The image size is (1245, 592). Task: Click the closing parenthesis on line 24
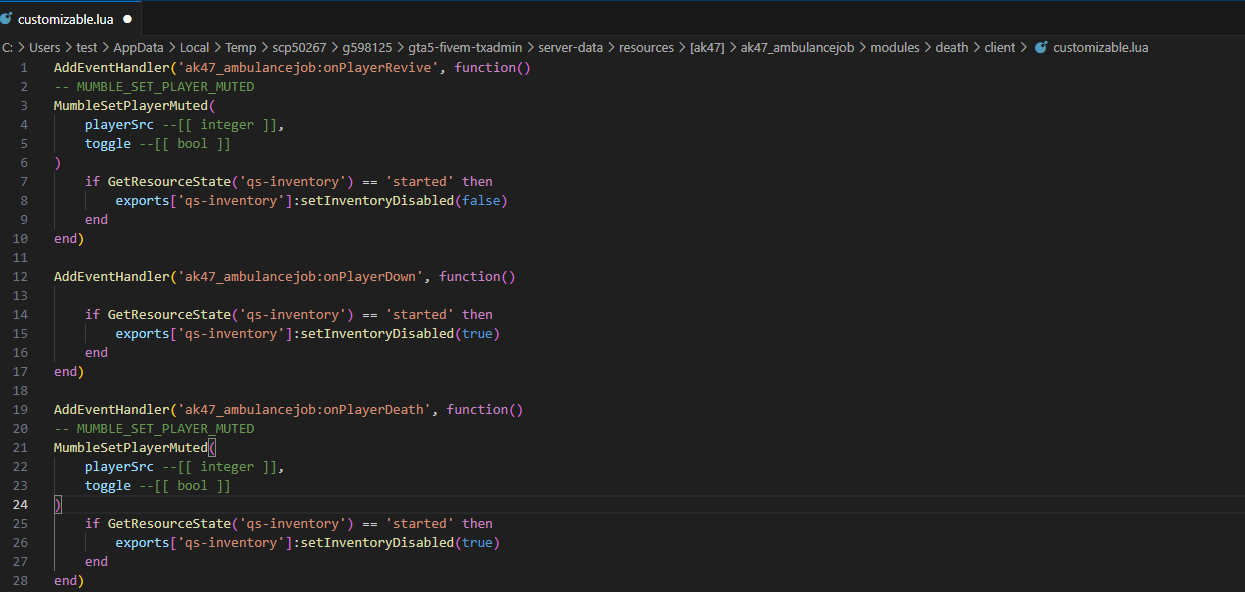pos(58,505)
